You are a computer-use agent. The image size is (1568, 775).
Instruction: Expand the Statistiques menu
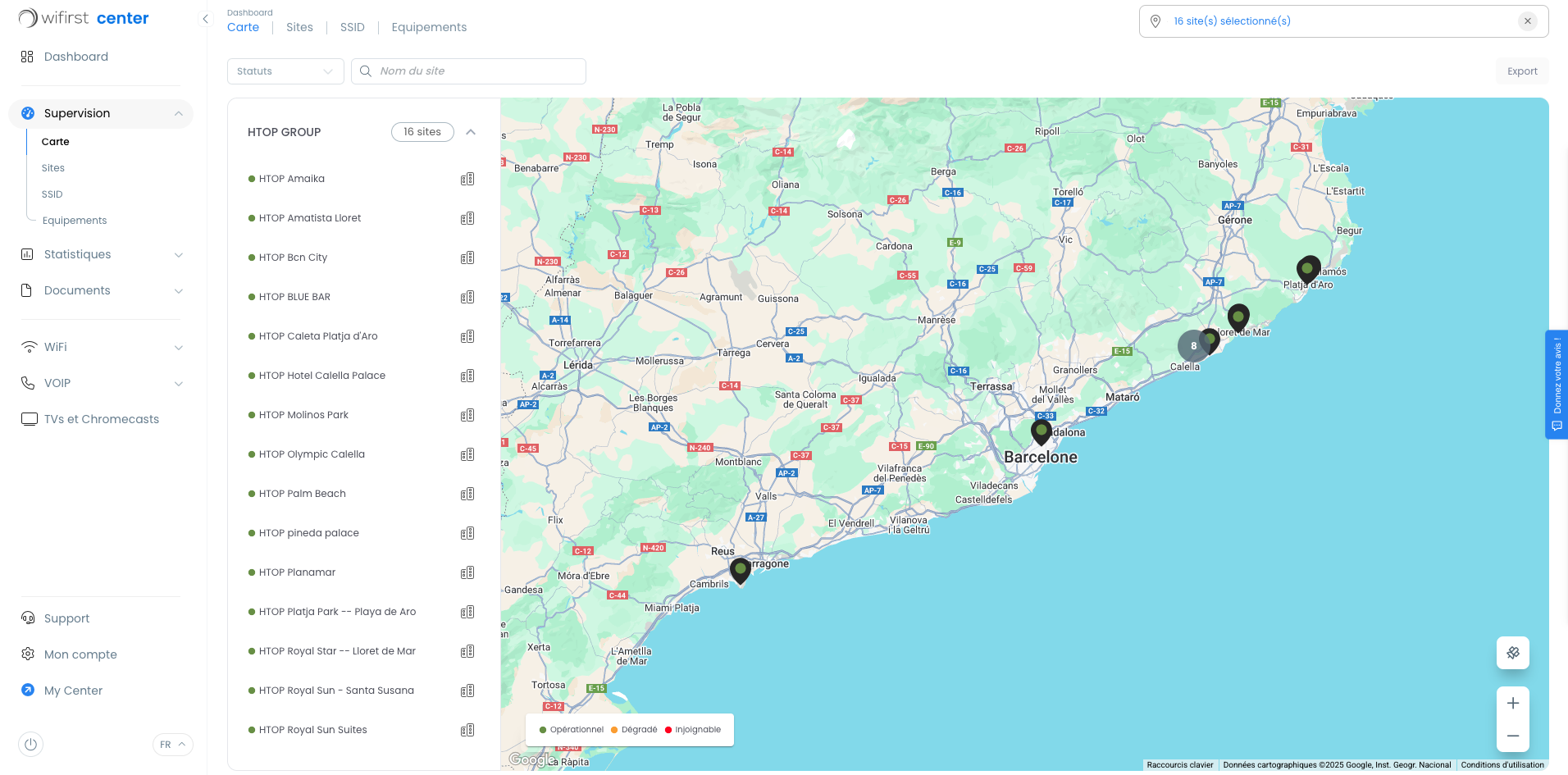pos(178,255)
